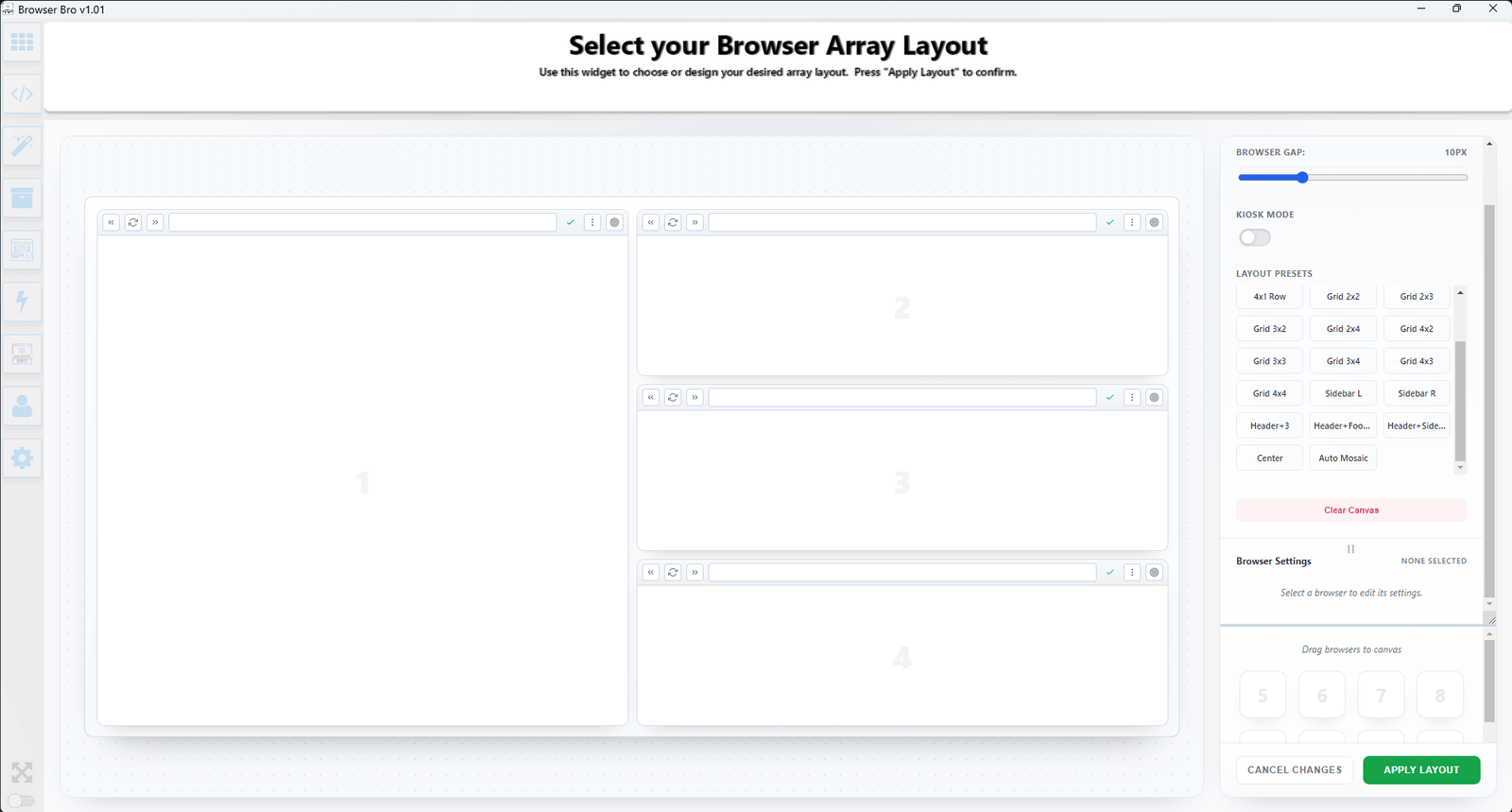1512x812 pixels.
Task: Click the forward arrows in browser 3
Action: 695,397
